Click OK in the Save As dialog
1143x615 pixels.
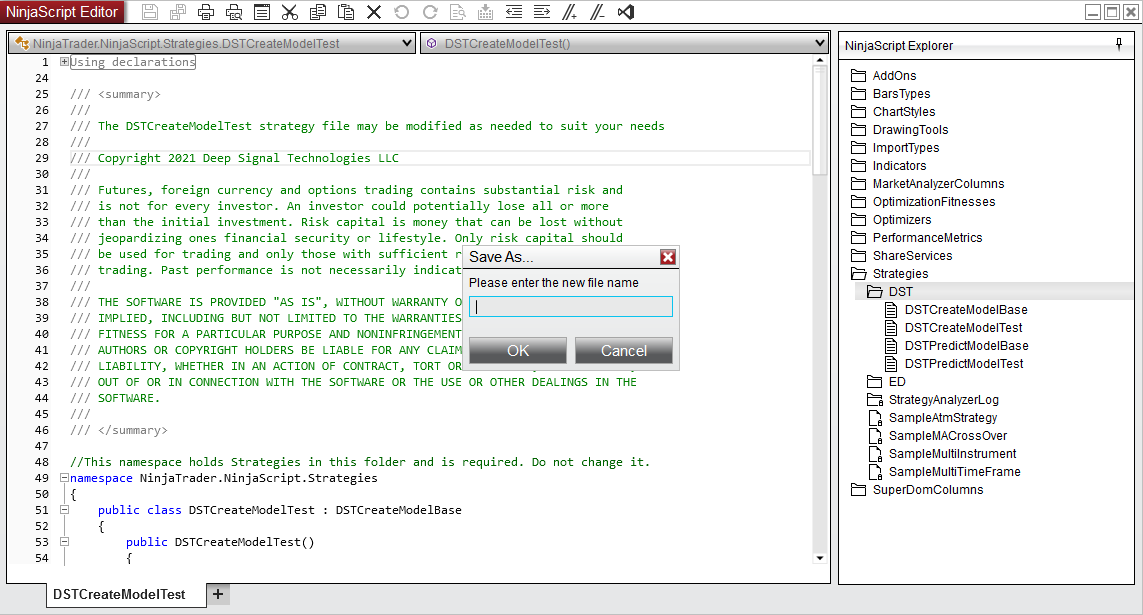518,350
